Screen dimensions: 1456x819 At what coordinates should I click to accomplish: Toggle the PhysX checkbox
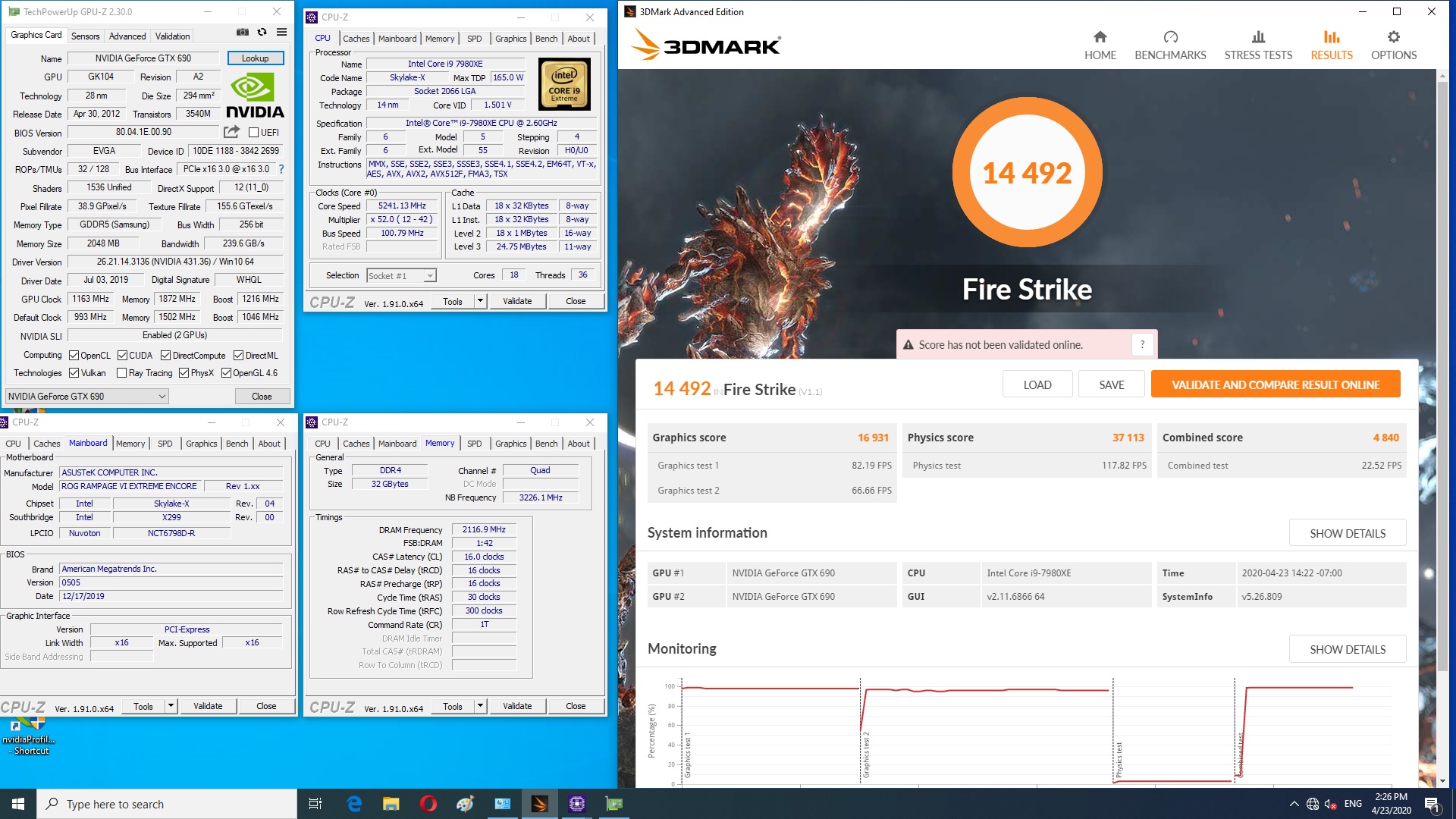[x=184, y=373]
